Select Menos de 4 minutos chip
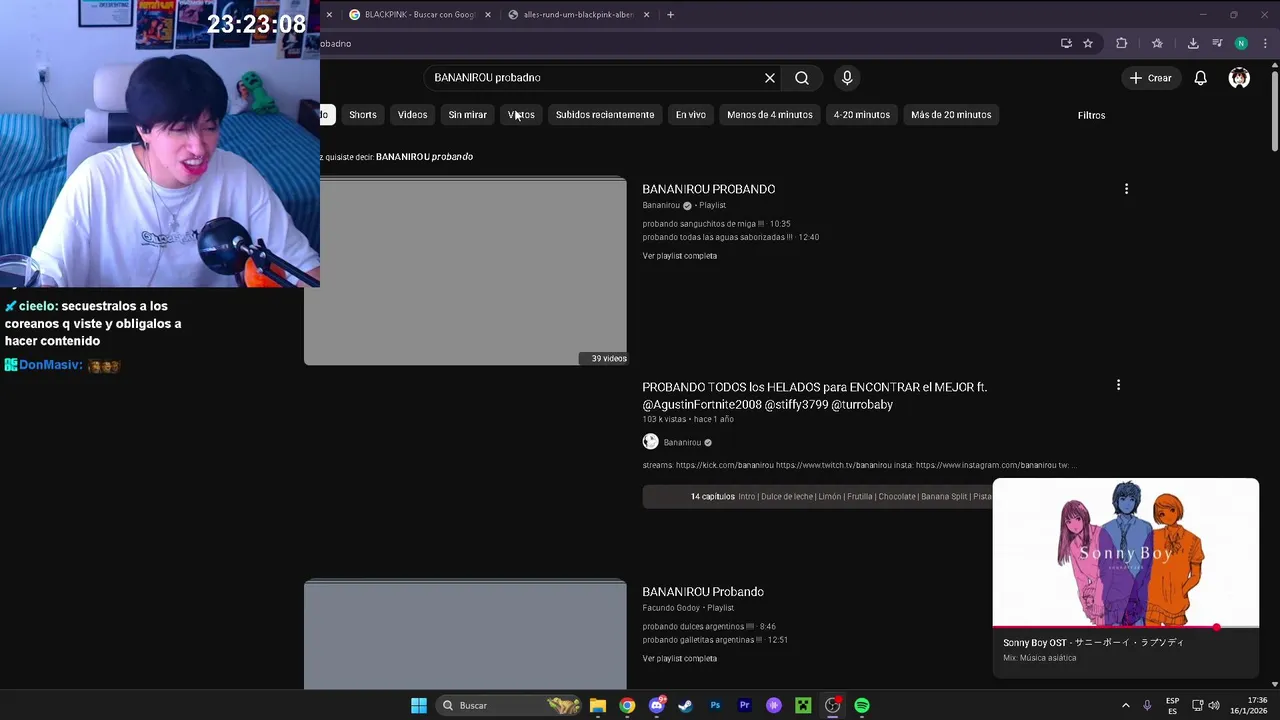The width and height of the screenshot is (1280, 720). point(770,115)
